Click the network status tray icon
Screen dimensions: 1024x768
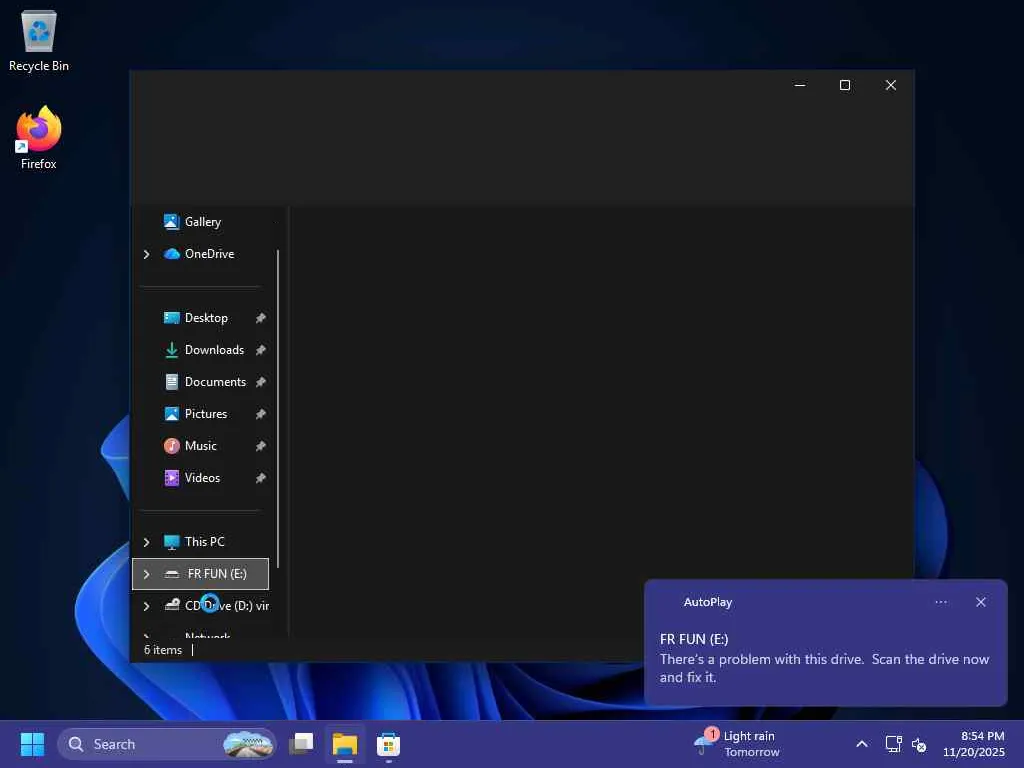coord(893,744)
